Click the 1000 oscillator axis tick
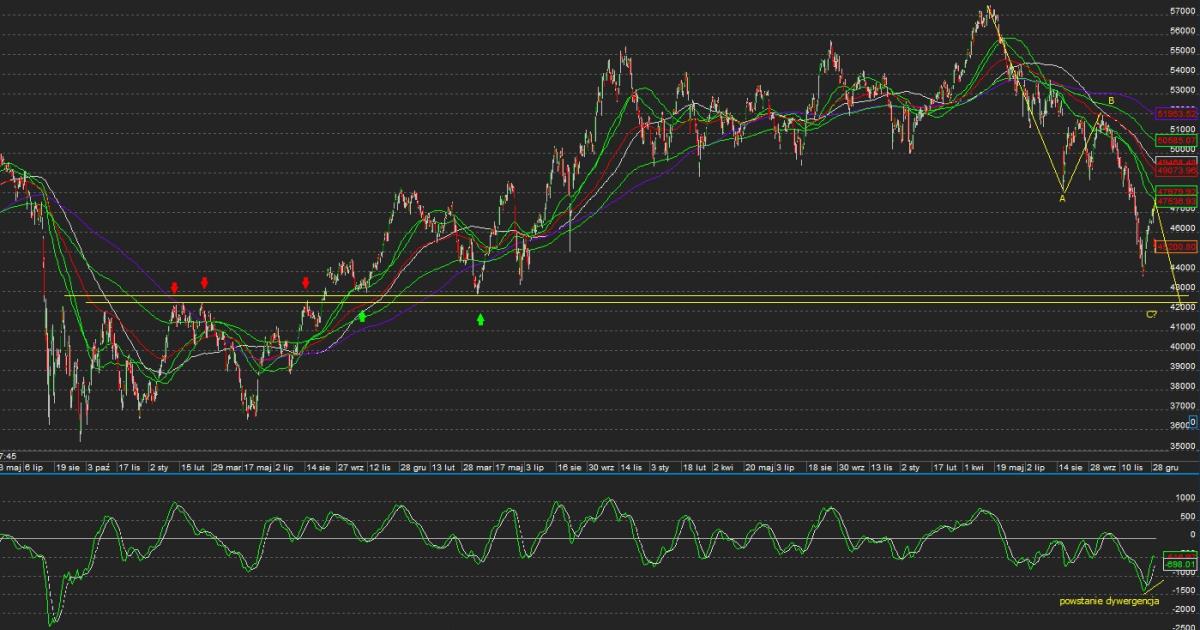Image resolution: width=1200 pixels, height=630 pixels. coord(1186,497)
